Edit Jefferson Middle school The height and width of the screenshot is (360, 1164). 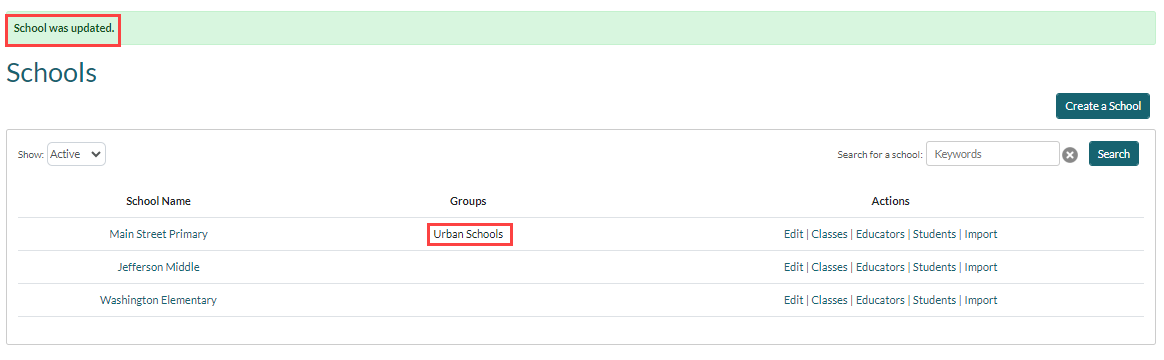click(794, 267)
